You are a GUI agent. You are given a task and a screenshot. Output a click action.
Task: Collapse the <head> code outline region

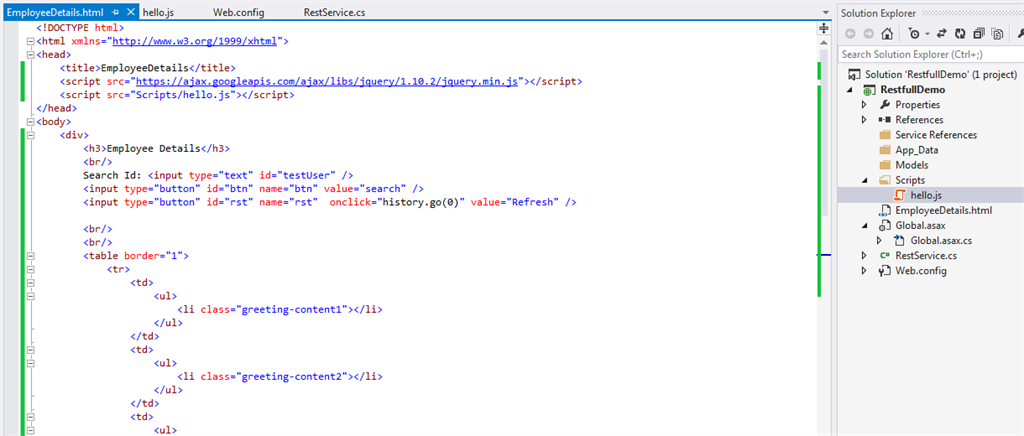(30, 54)
